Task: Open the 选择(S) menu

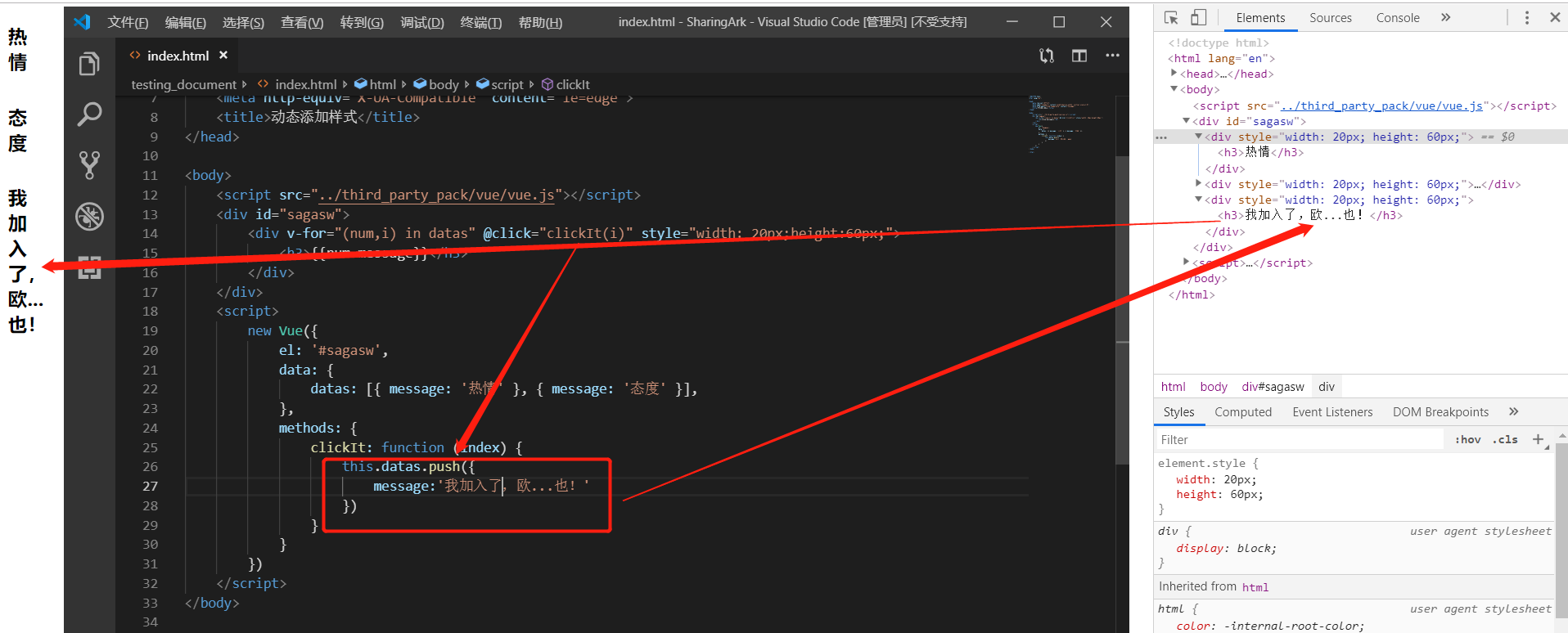Action: tap(243, 22)
